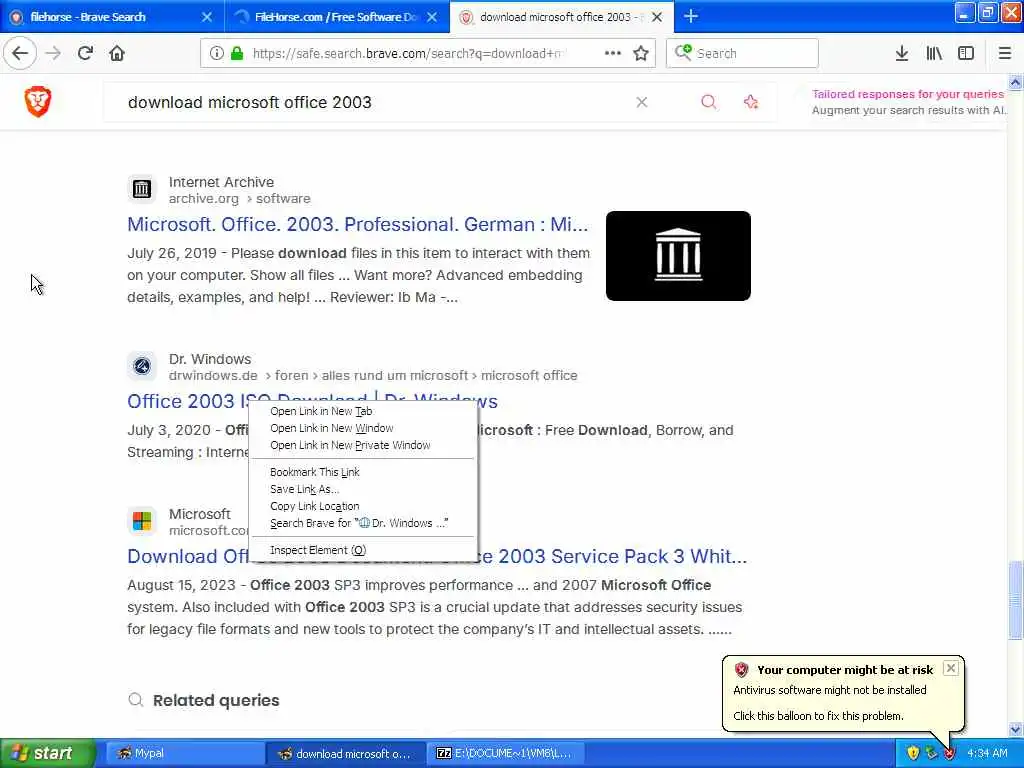Reload the current page

click(x=85, y=54)
